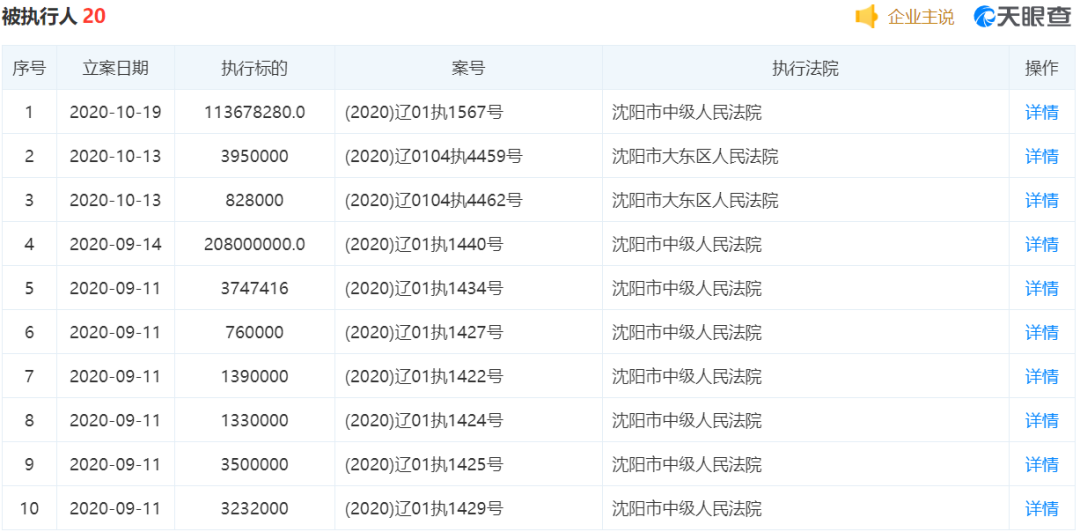This screenshot has height=532, width=1080.
Task: Click the 天眼查 logo
Action: coord(1022,17)
